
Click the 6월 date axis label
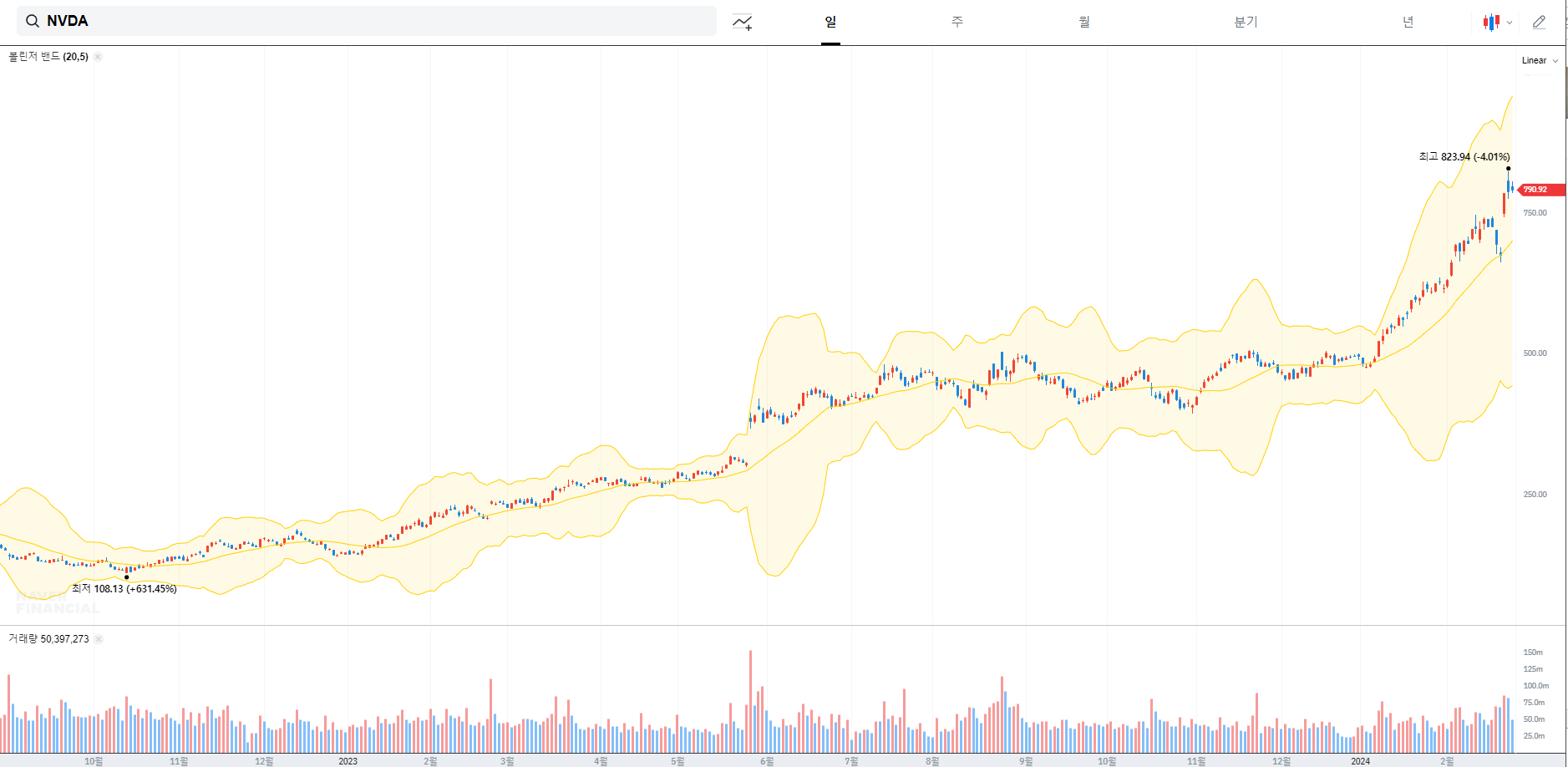coord(767,761)
